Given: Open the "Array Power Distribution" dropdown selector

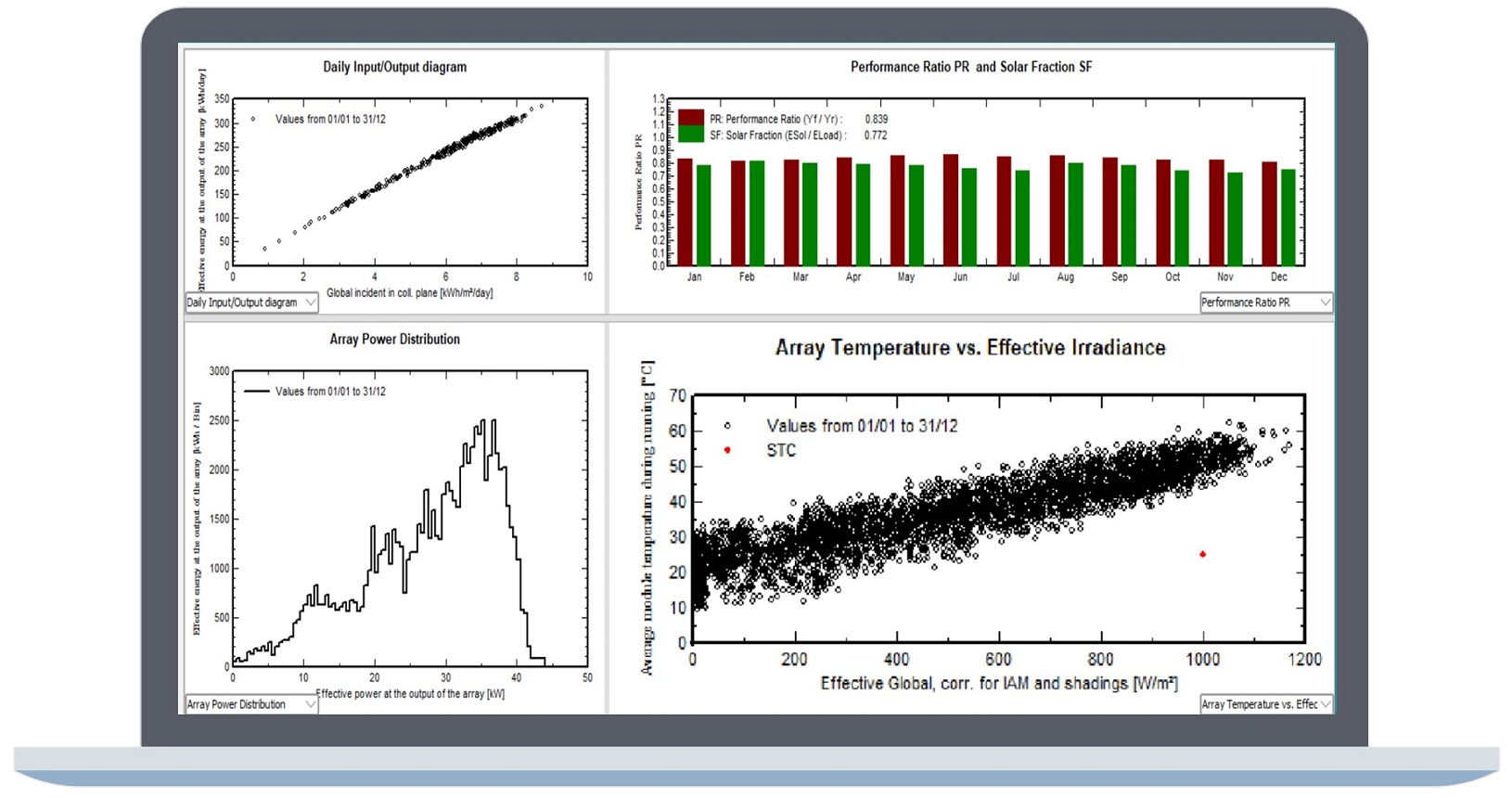Looking at the screenshot, I should click(x=251, y=704).
